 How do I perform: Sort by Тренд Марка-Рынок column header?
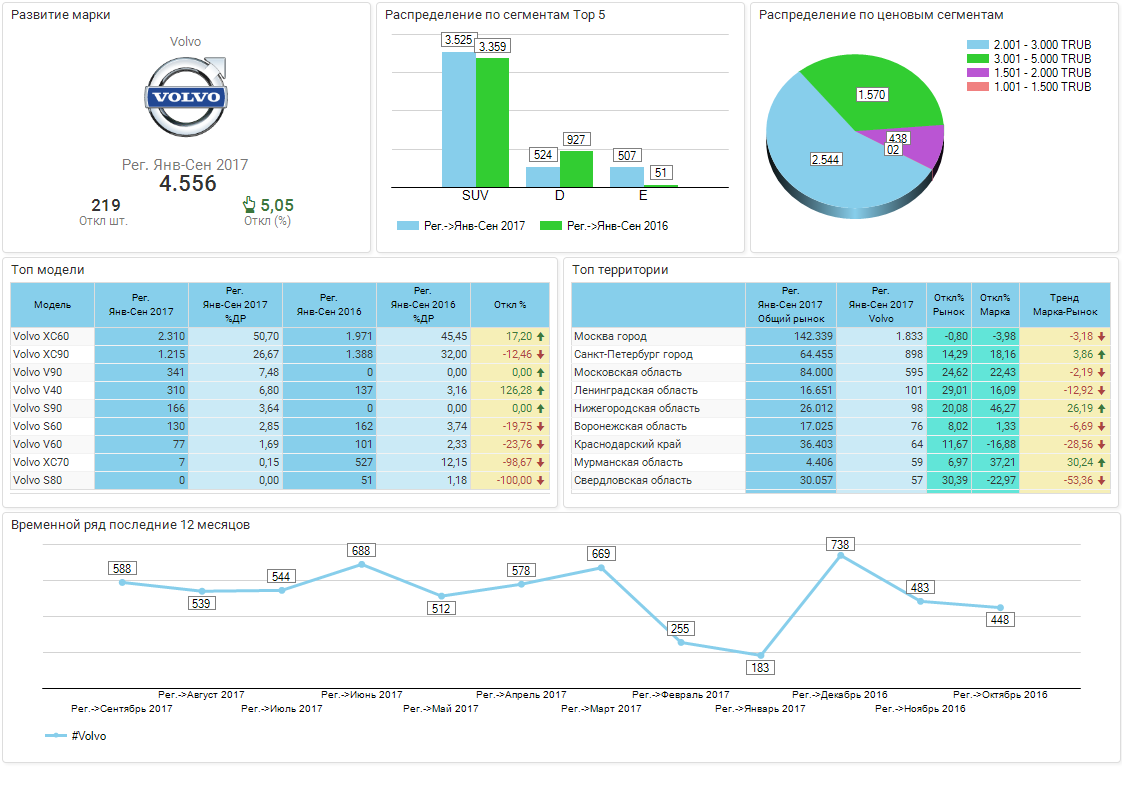1064,304
